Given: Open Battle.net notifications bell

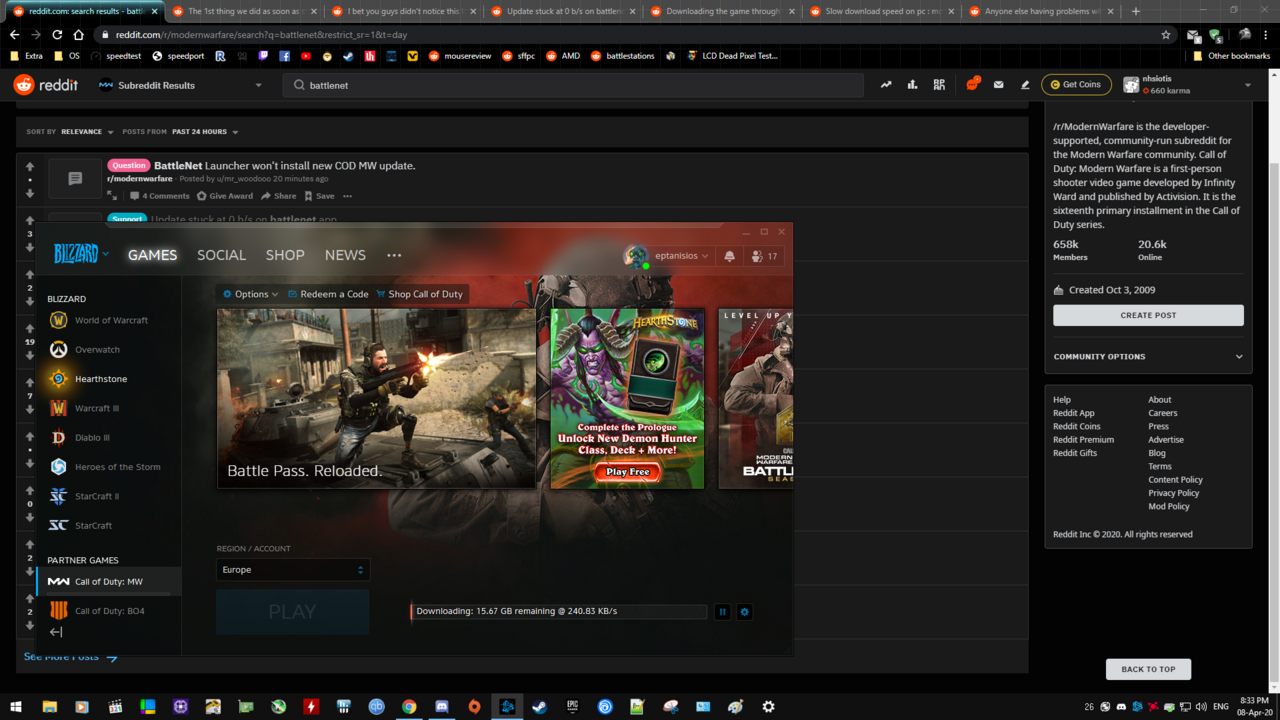Looking at the screenshot, I should click(729, 256).
